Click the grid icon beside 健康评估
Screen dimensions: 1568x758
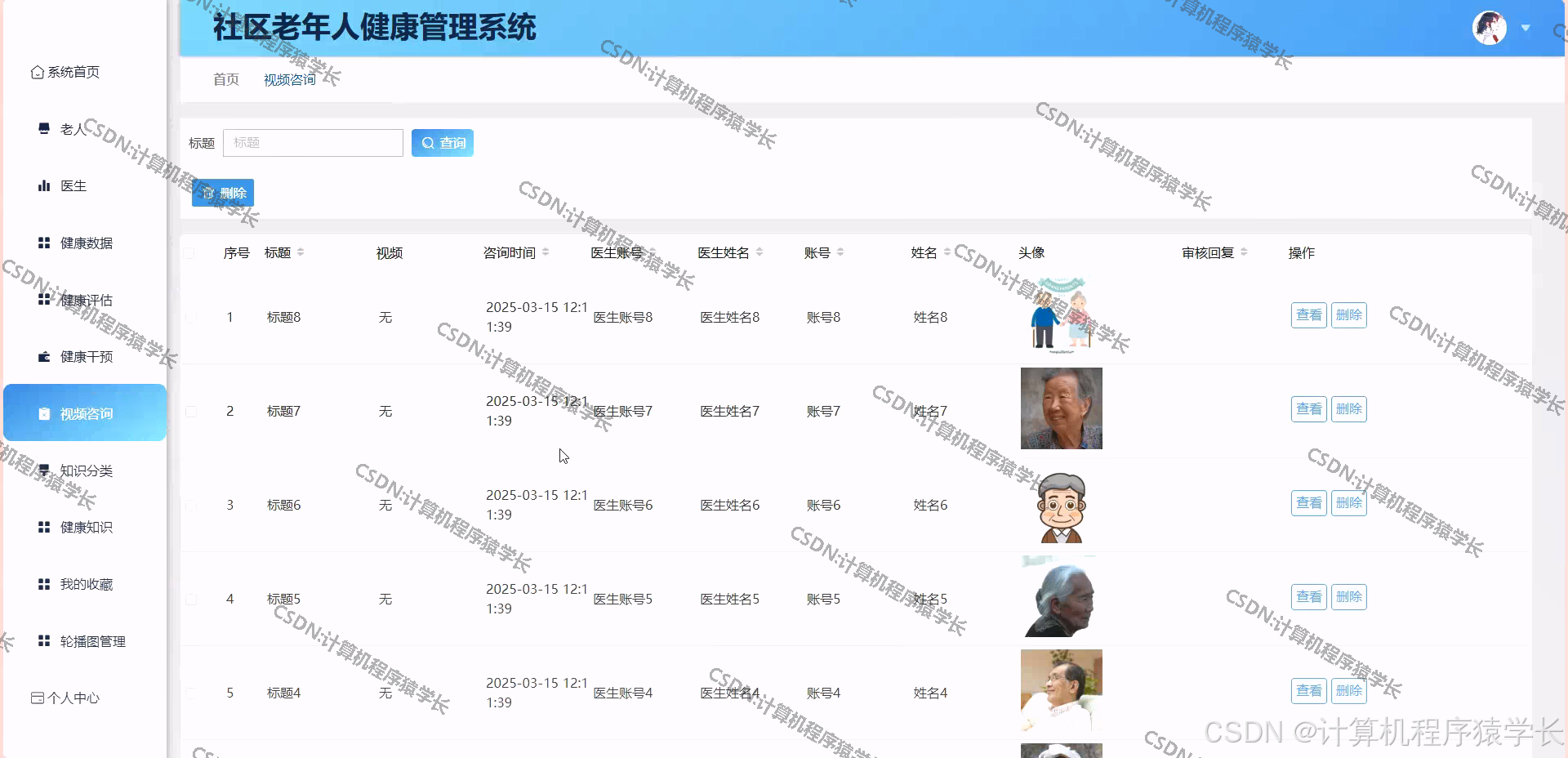tap(44, 300)
